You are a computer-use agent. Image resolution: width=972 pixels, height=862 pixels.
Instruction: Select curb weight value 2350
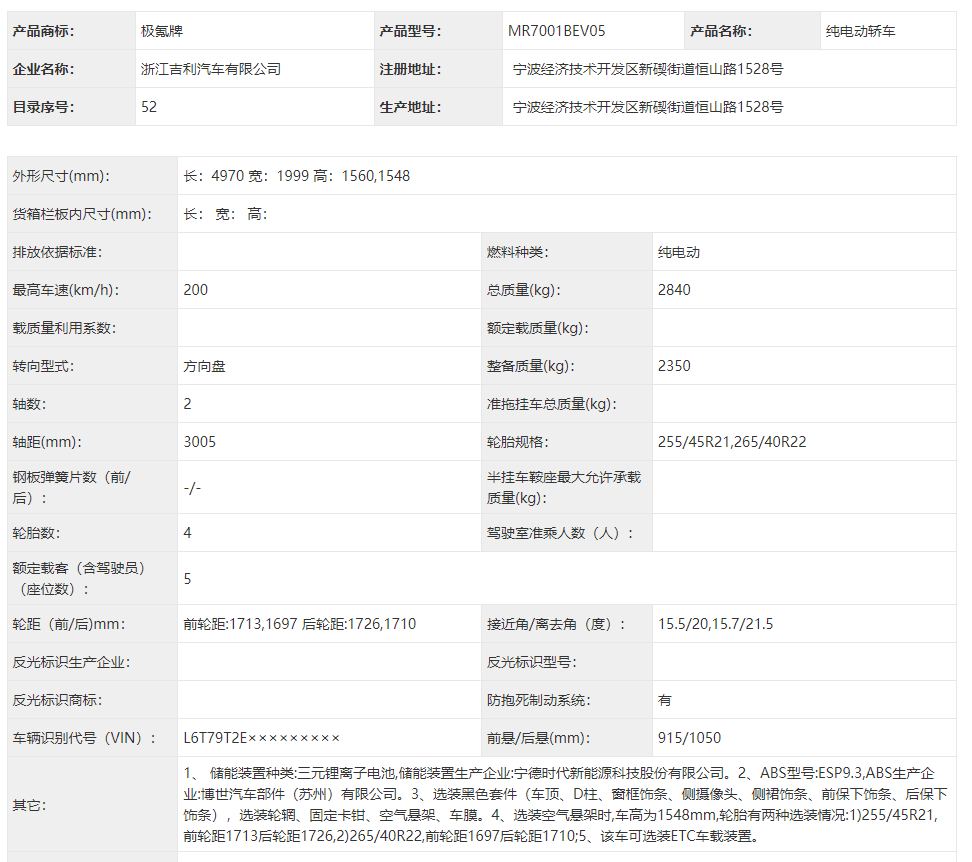tap(674, 366)
